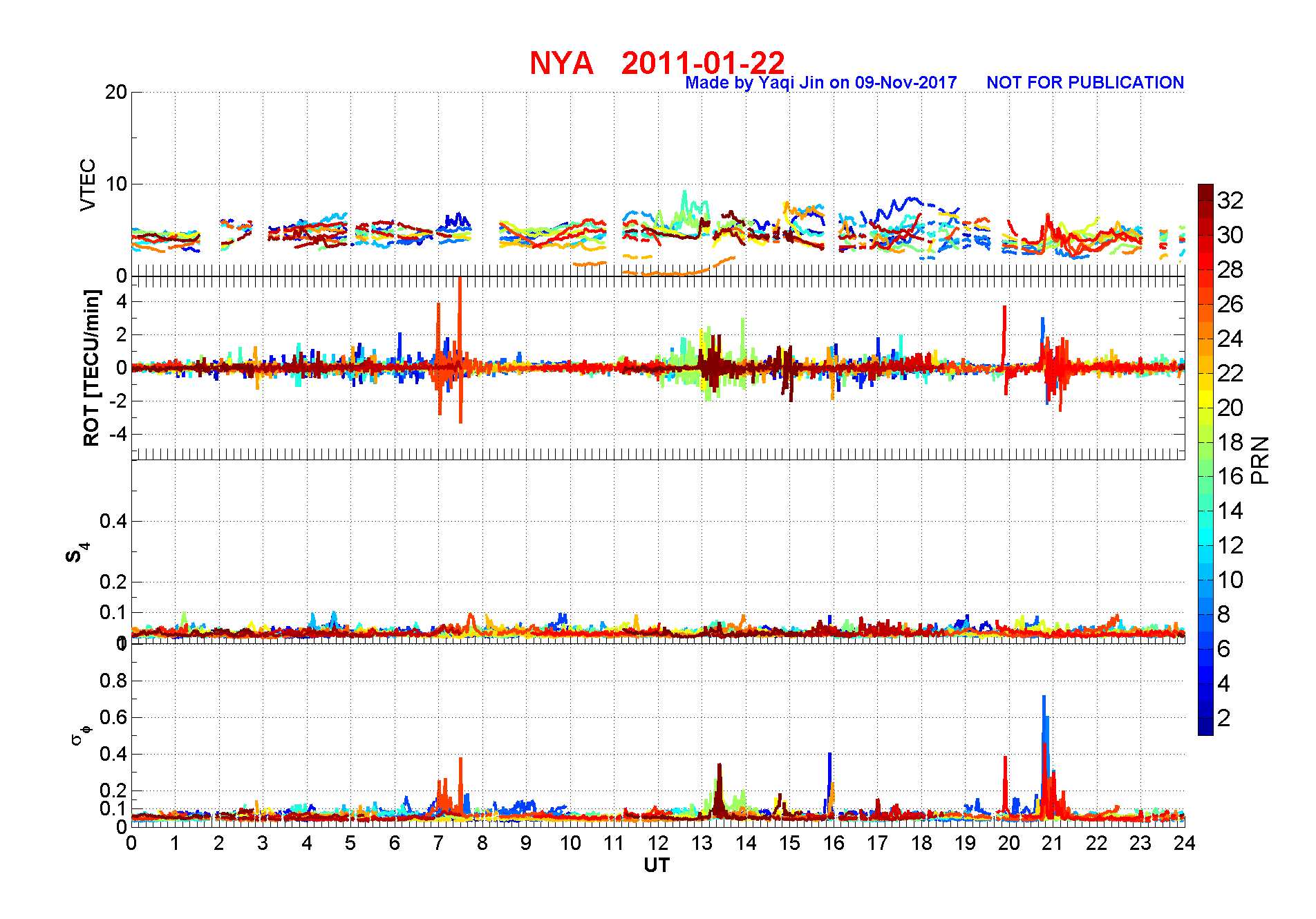
Task: Click the large orange ROT spike near 7.5 UT
Action: [x=460, y=349]
